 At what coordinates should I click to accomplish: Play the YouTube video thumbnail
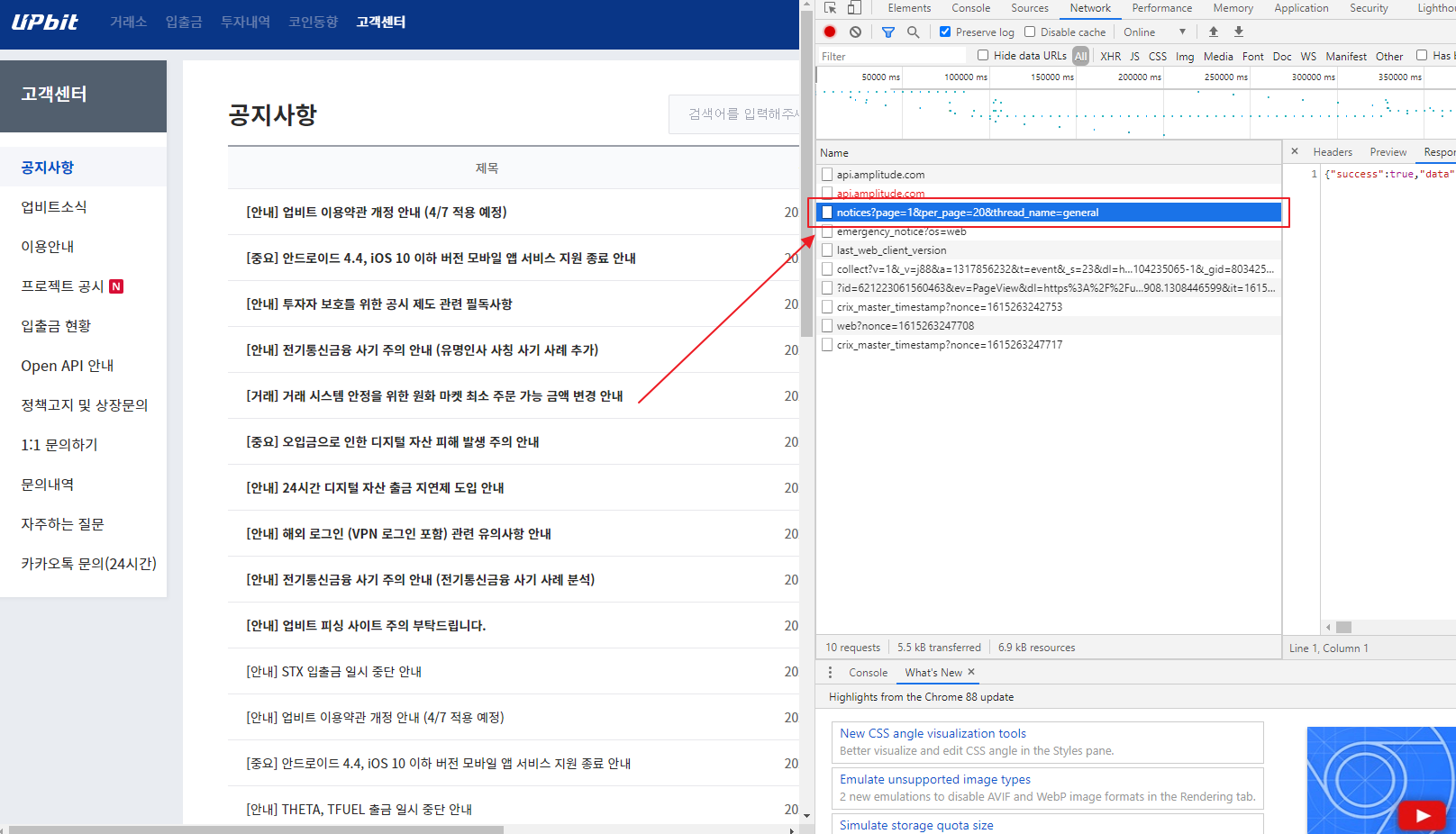click(1423, 815)
